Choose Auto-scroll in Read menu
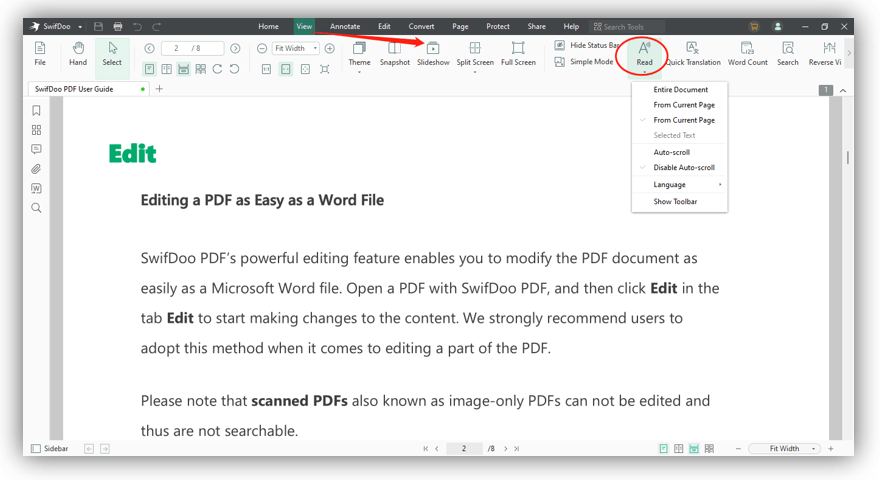Viewport: 880px width, 480px height. [680, 152]
